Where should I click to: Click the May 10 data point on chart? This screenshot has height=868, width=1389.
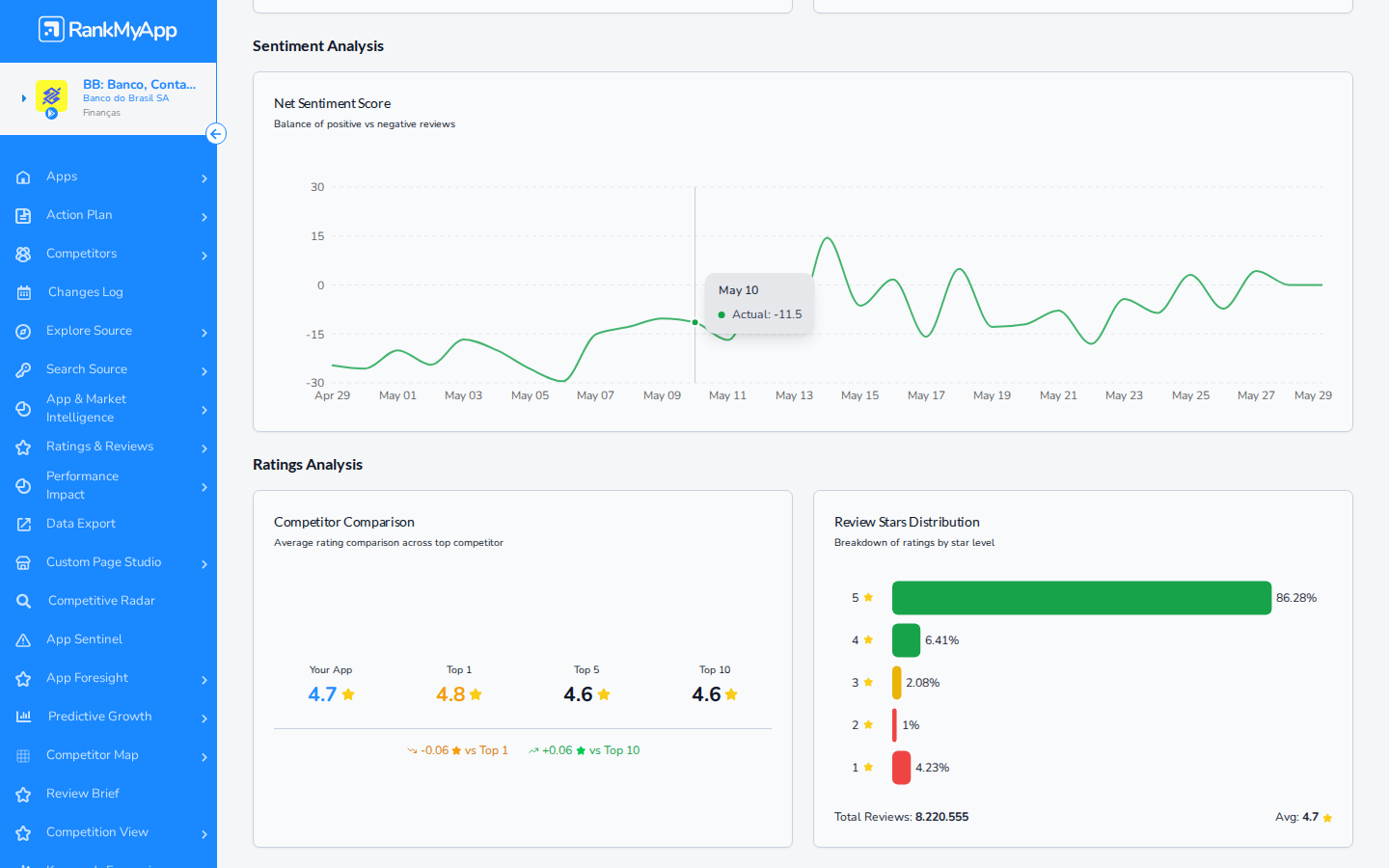(x=695, y=322)
